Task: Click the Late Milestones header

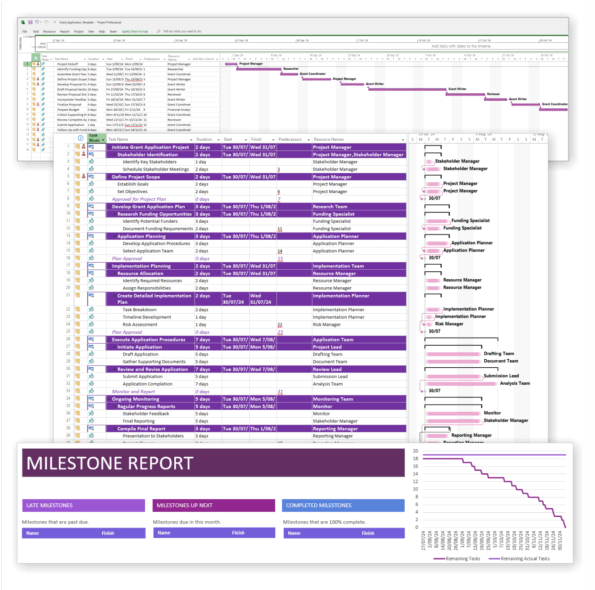Action: (83, 505)
